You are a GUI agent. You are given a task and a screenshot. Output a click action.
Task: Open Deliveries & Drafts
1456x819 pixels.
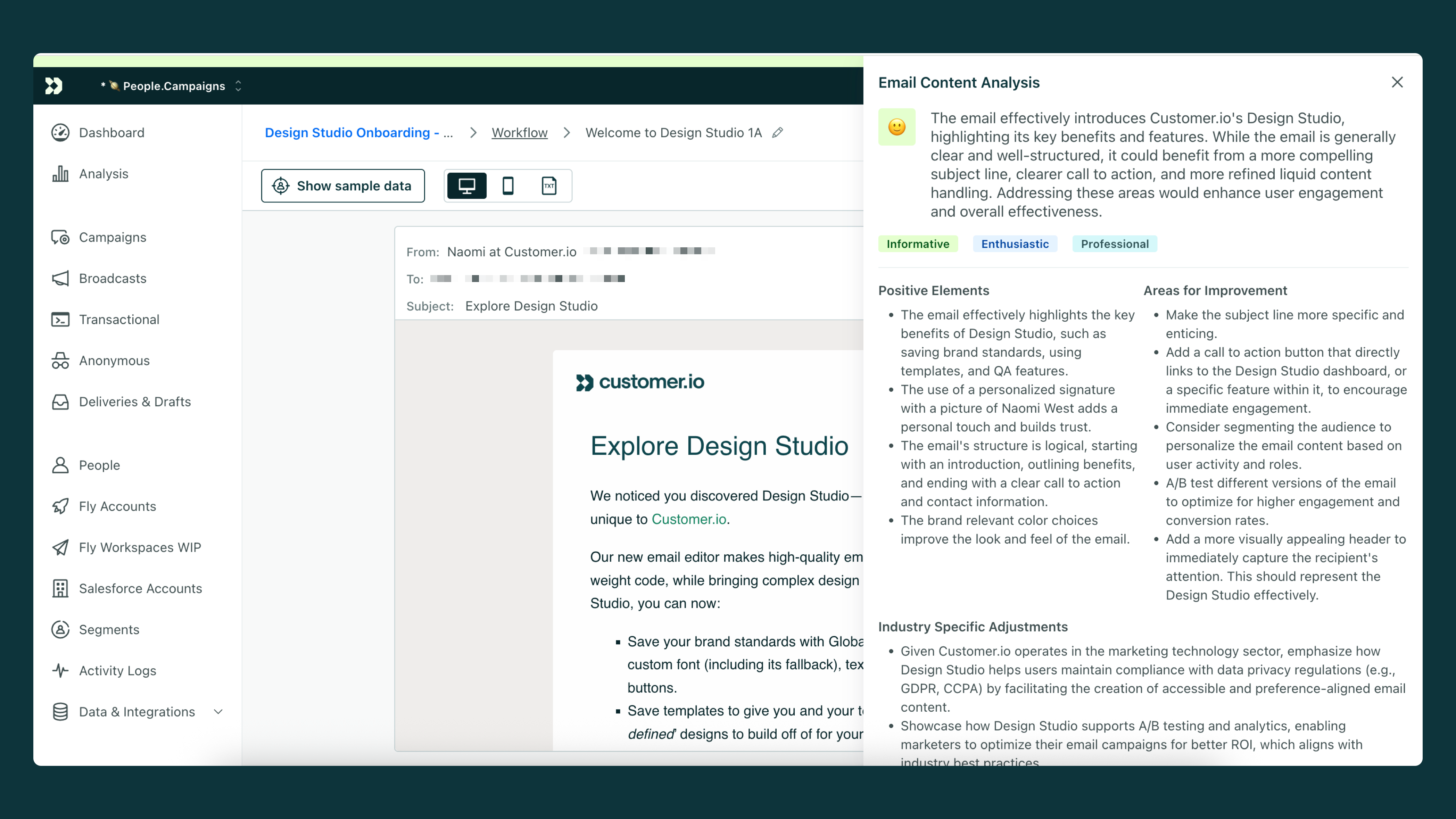(134, 401)
